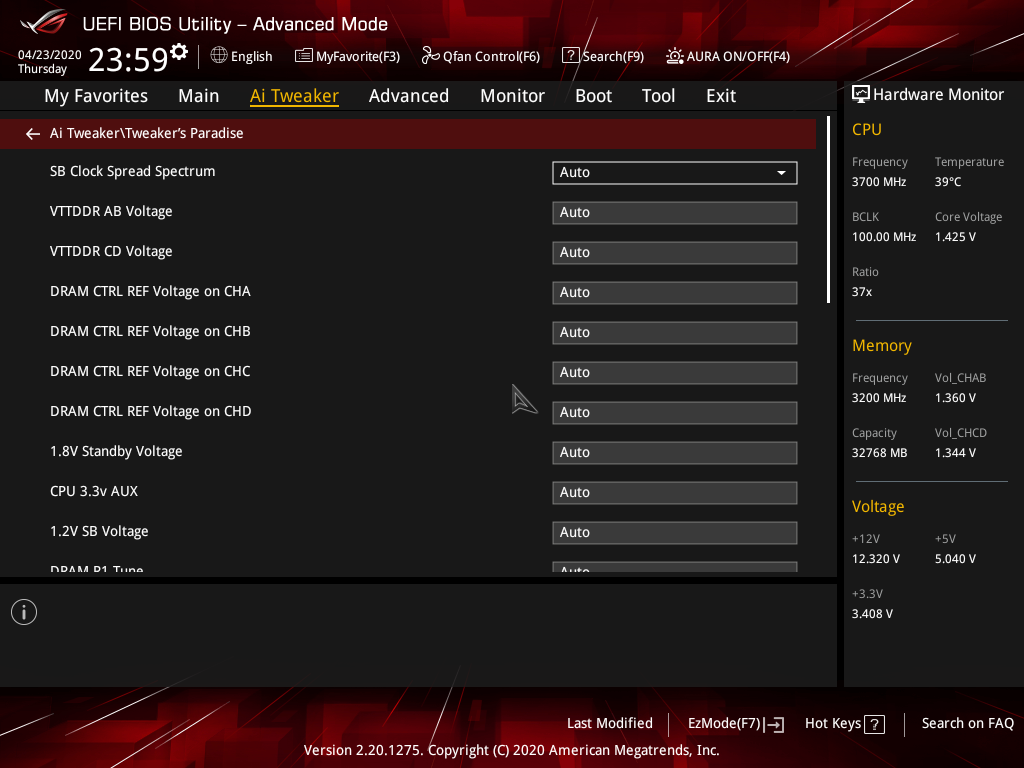Viewport: 1024px width, 768px height.
Task: Open the Tool tab
Action: click(x=658, y=96)
